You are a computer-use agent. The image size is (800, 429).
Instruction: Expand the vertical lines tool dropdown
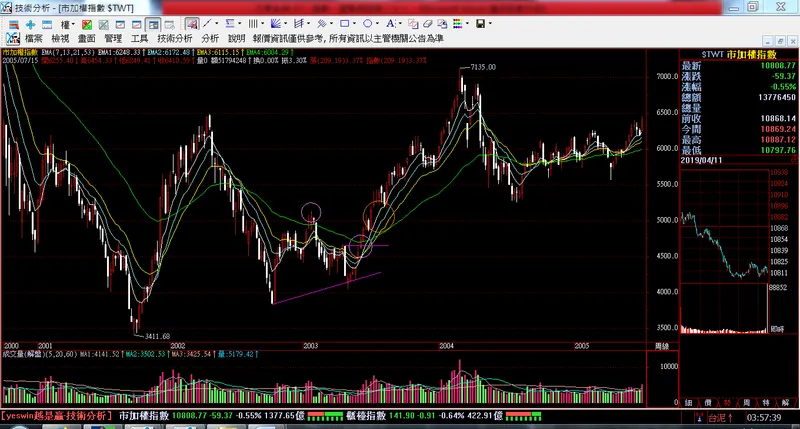click(262, 23)
